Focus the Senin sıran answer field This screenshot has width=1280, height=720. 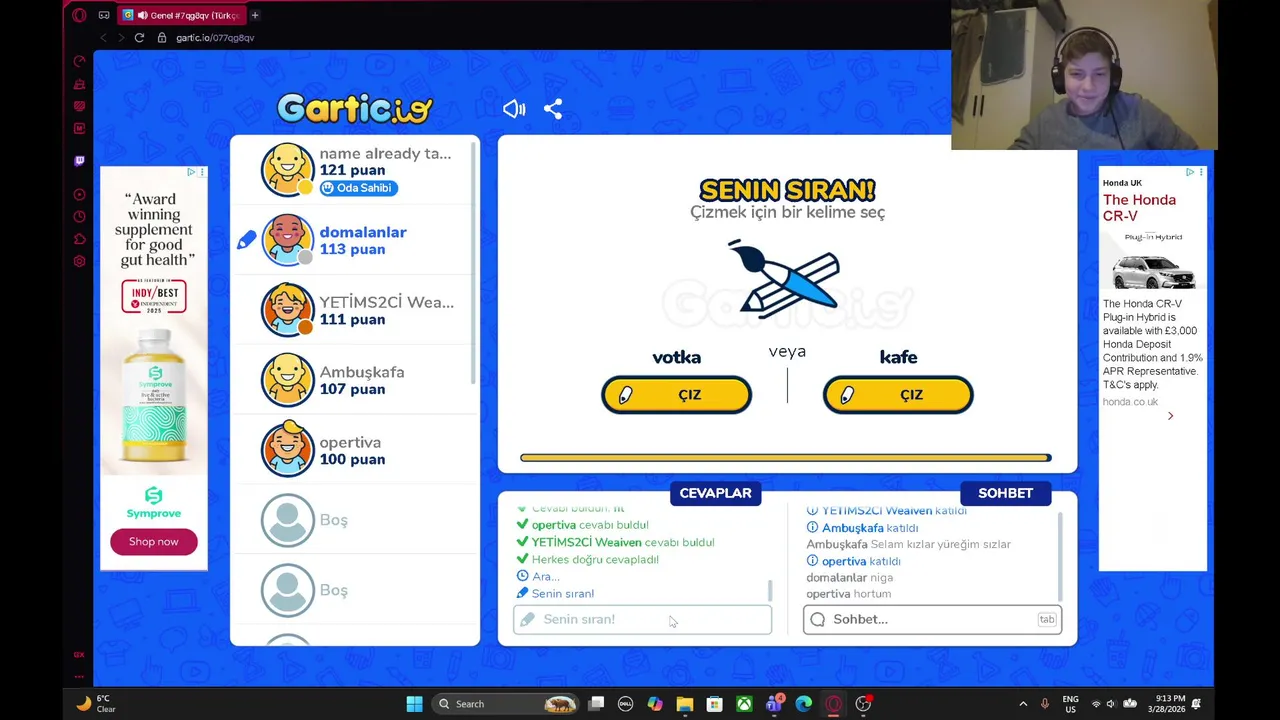tap(642, 619)
